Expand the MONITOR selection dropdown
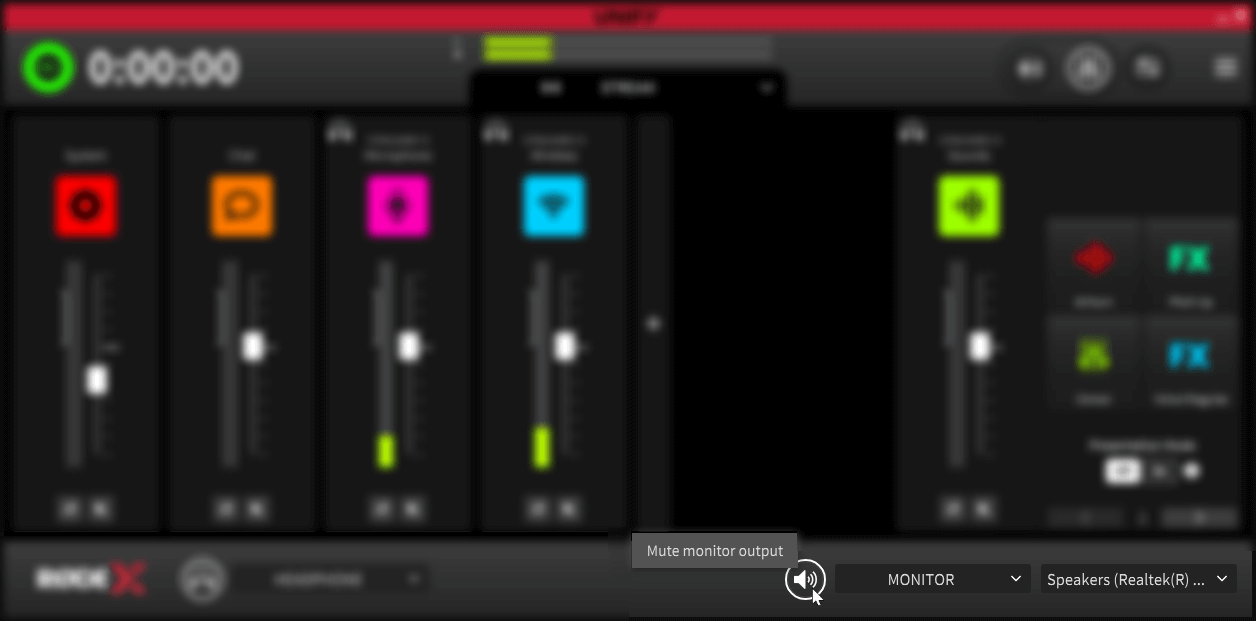 coord(931,579)
